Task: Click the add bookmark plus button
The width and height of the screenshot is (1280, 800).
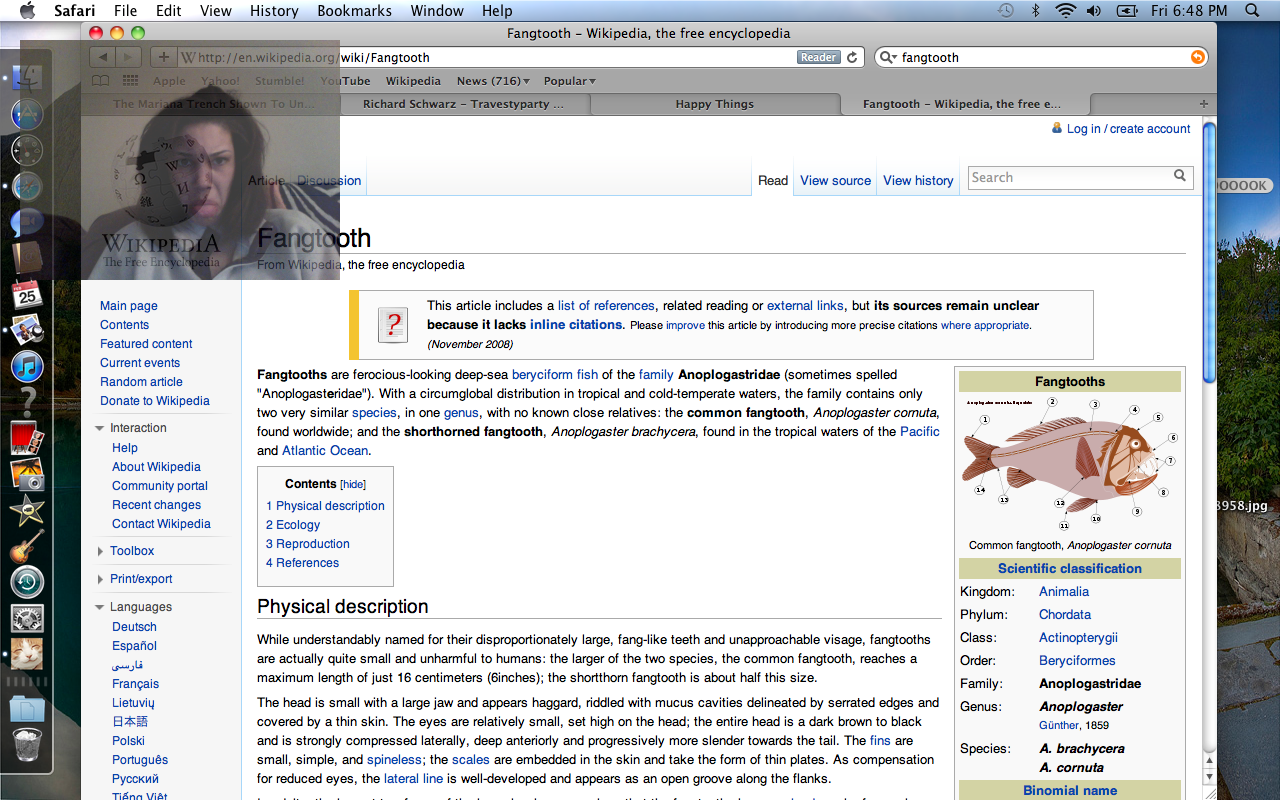Action: 164,57
